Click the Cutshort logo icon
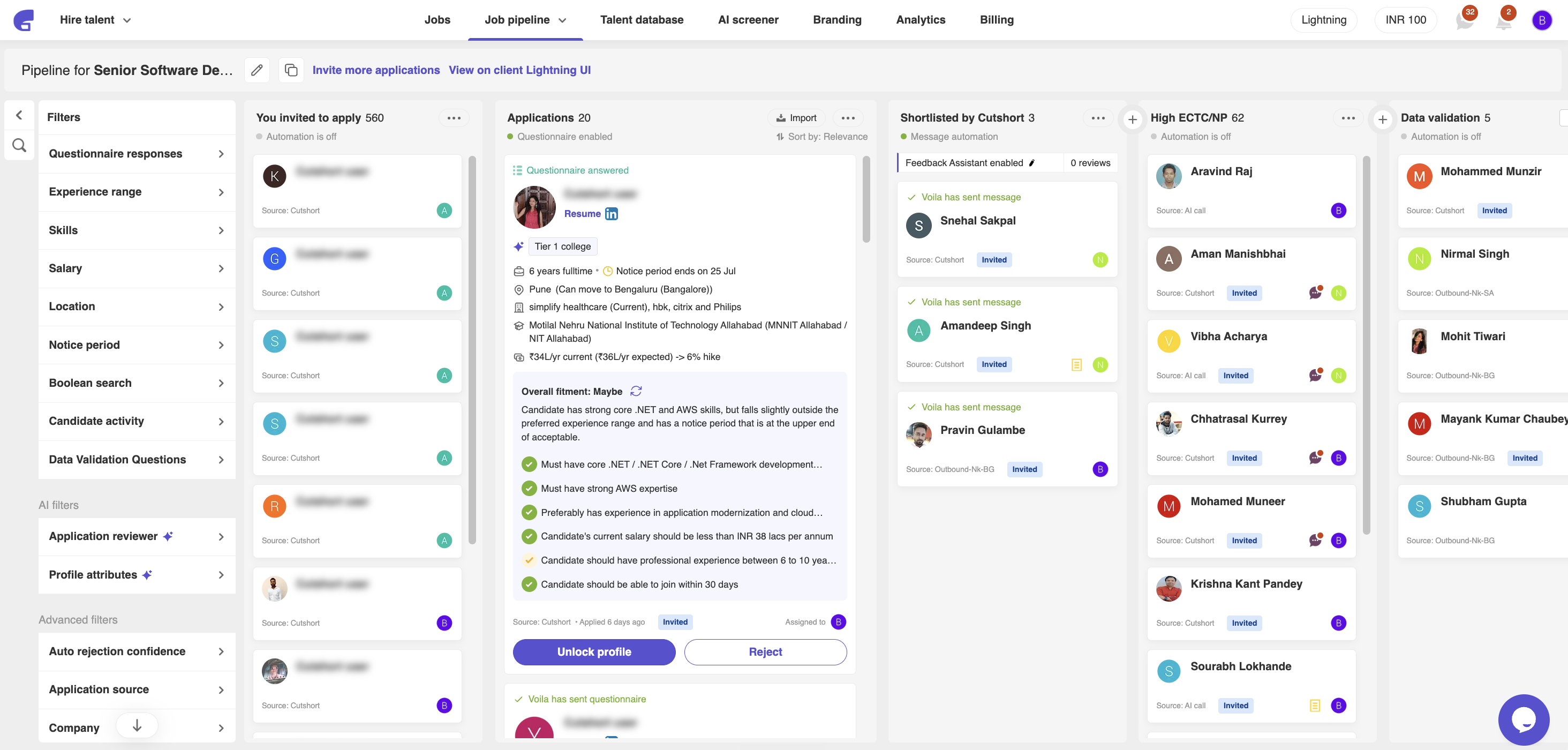Screen dimensions: 1568x750 23,20
